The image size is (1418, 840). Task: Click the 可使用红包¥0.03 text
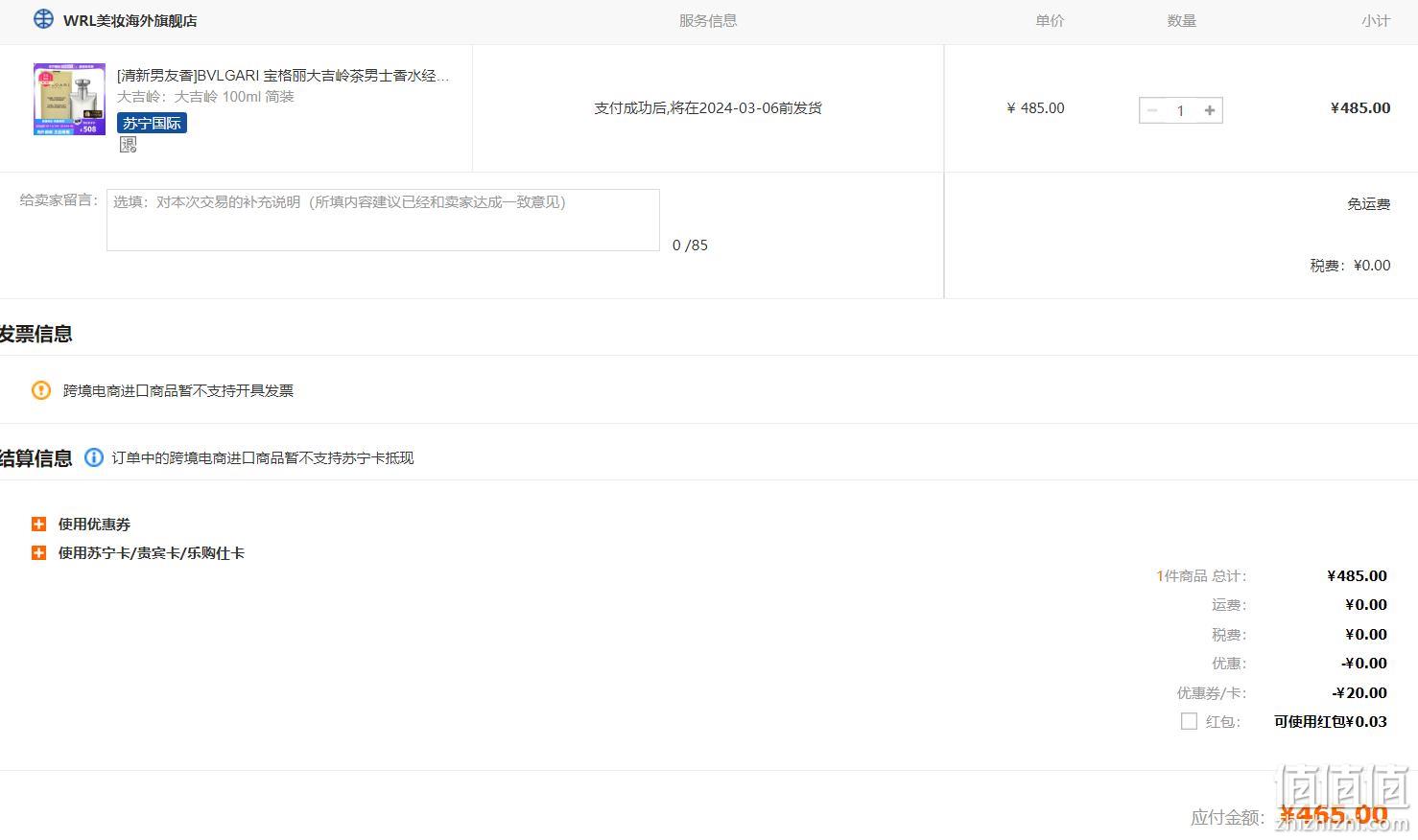1331,721
